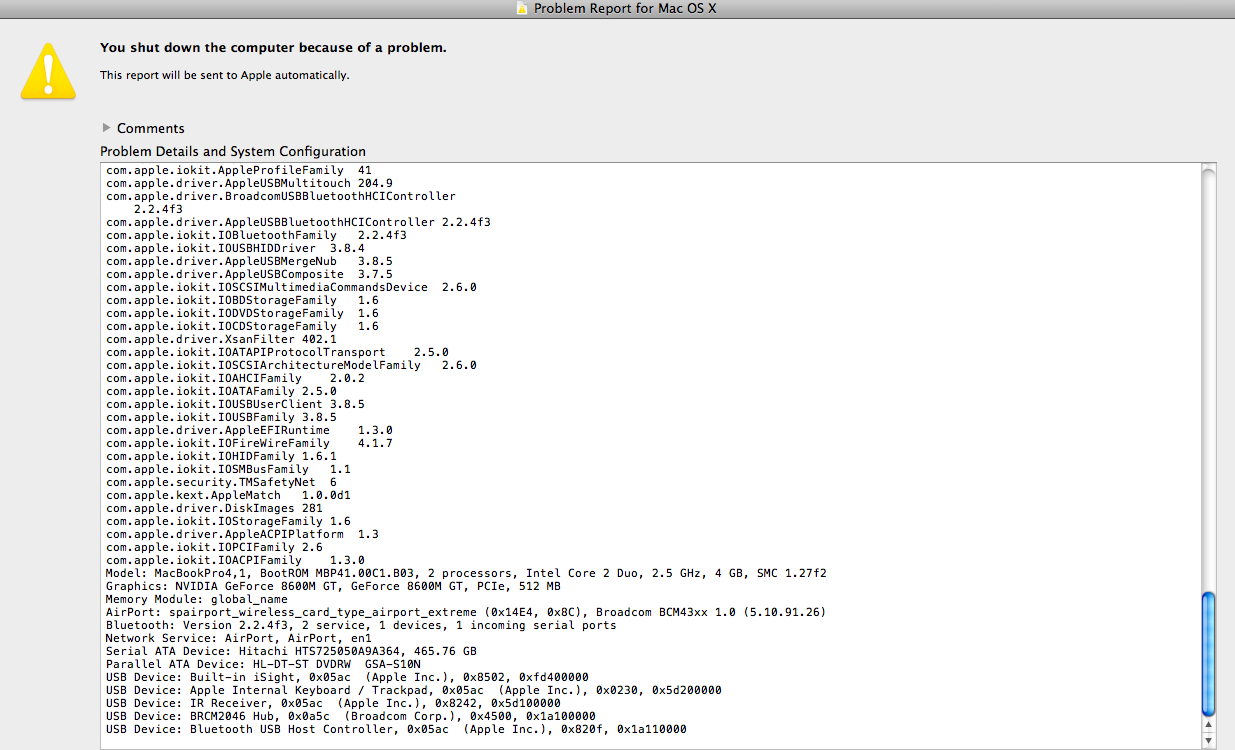1235x750 pixels.
Task: Select the AppleEFIRuntime 1.3.0 line
Action: 249,430
